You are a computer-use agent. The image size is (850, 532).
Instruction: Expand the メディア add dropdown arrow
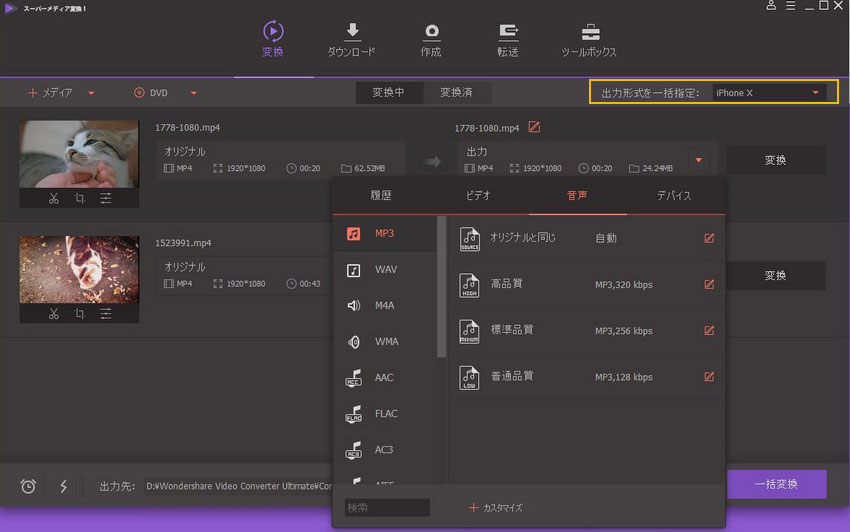[x=91, y=93]
